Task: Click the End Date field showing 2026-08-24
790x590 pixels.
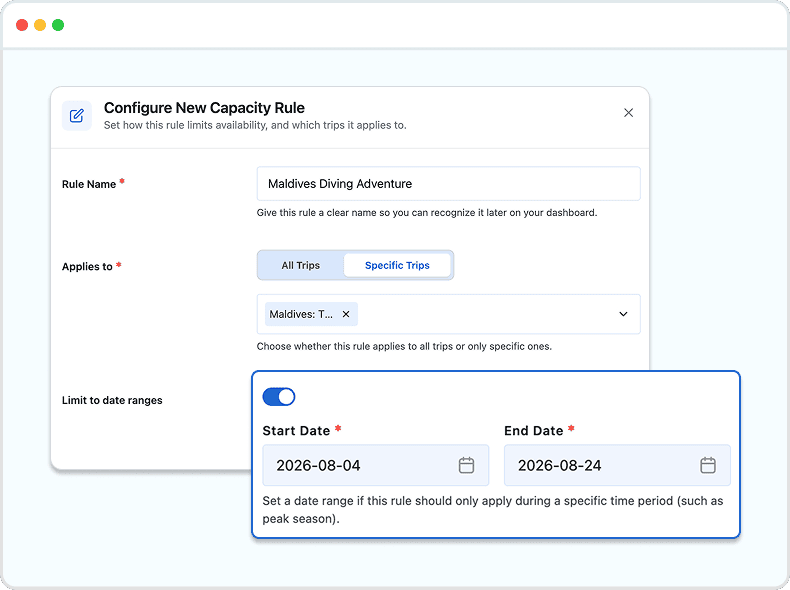Action: pos(617,465)
